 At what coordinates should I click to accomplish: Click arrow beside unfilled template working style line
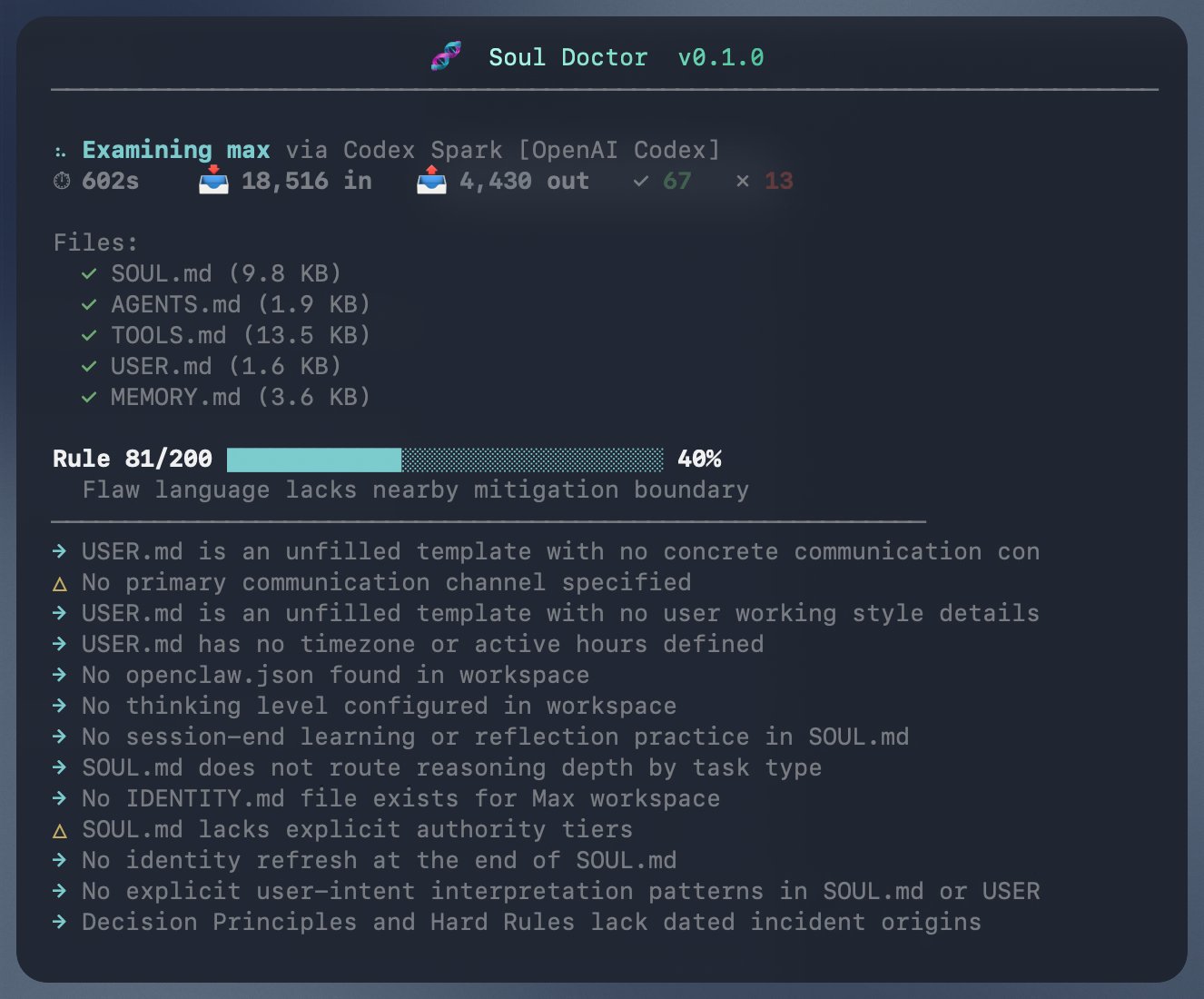tap(60, 613)
